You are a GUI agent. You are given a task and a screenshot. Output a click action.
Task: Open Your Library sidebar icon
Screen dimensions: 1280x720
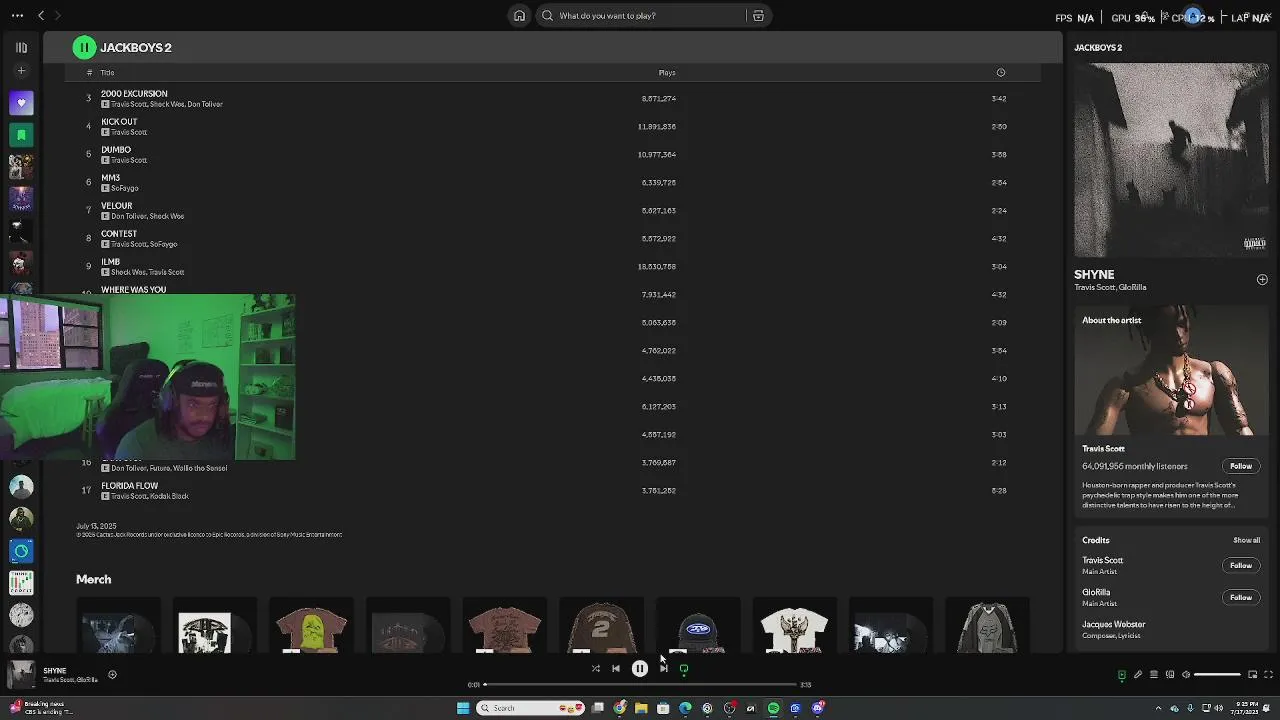21,47
